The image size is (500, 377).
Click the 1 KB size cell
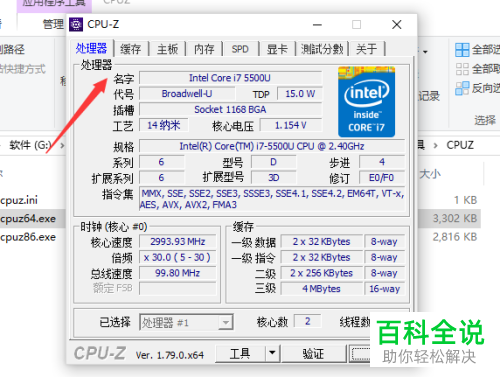pos(465,200)
